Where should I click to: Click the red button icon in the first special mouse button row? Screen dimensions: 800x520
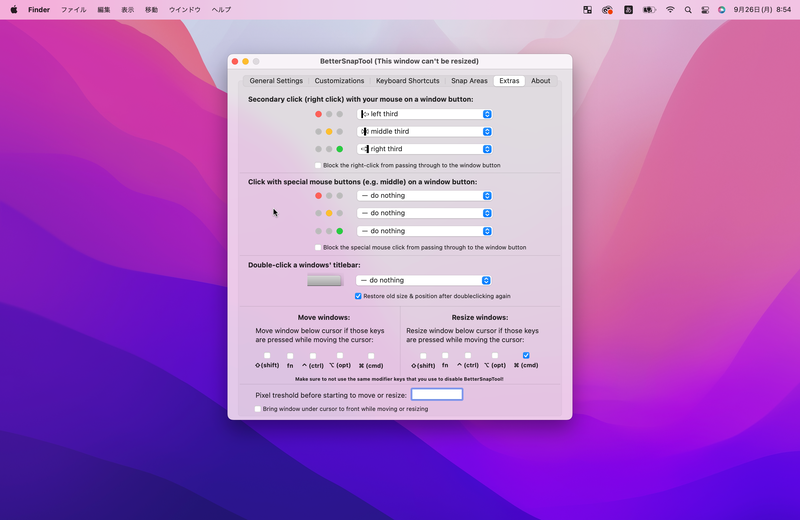318,195
